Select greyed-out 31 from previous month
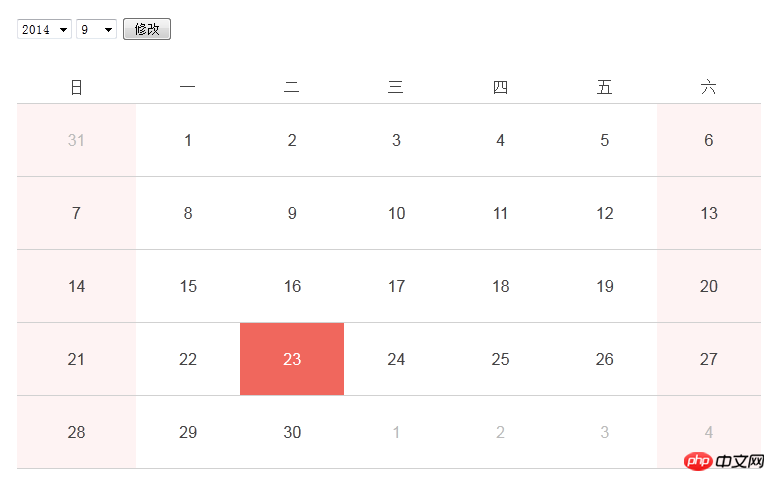This screenshot has height=481, width=775. coord(77,140)
